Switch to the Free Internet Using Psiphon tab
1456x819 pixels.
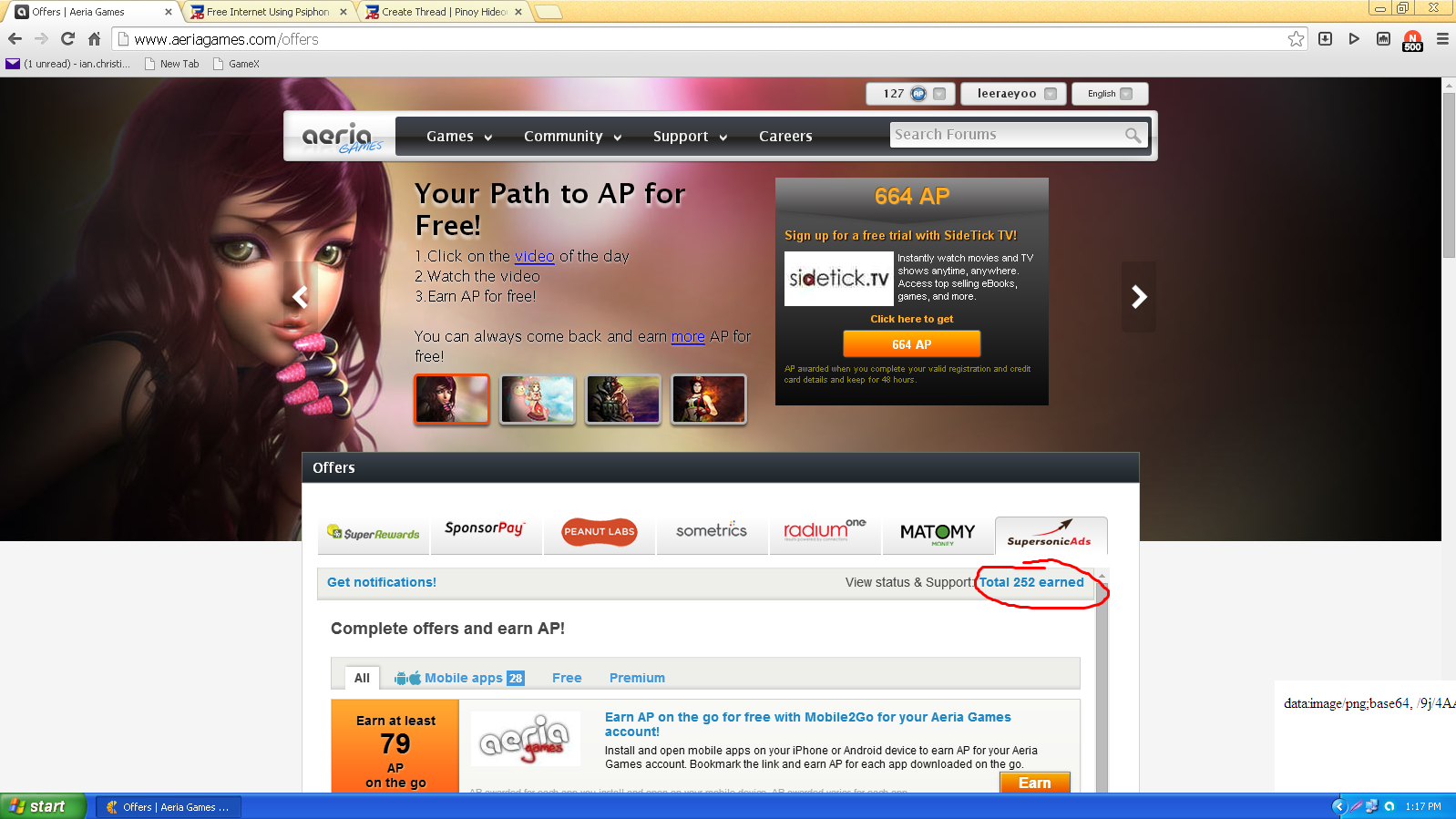tap(267, 12)
